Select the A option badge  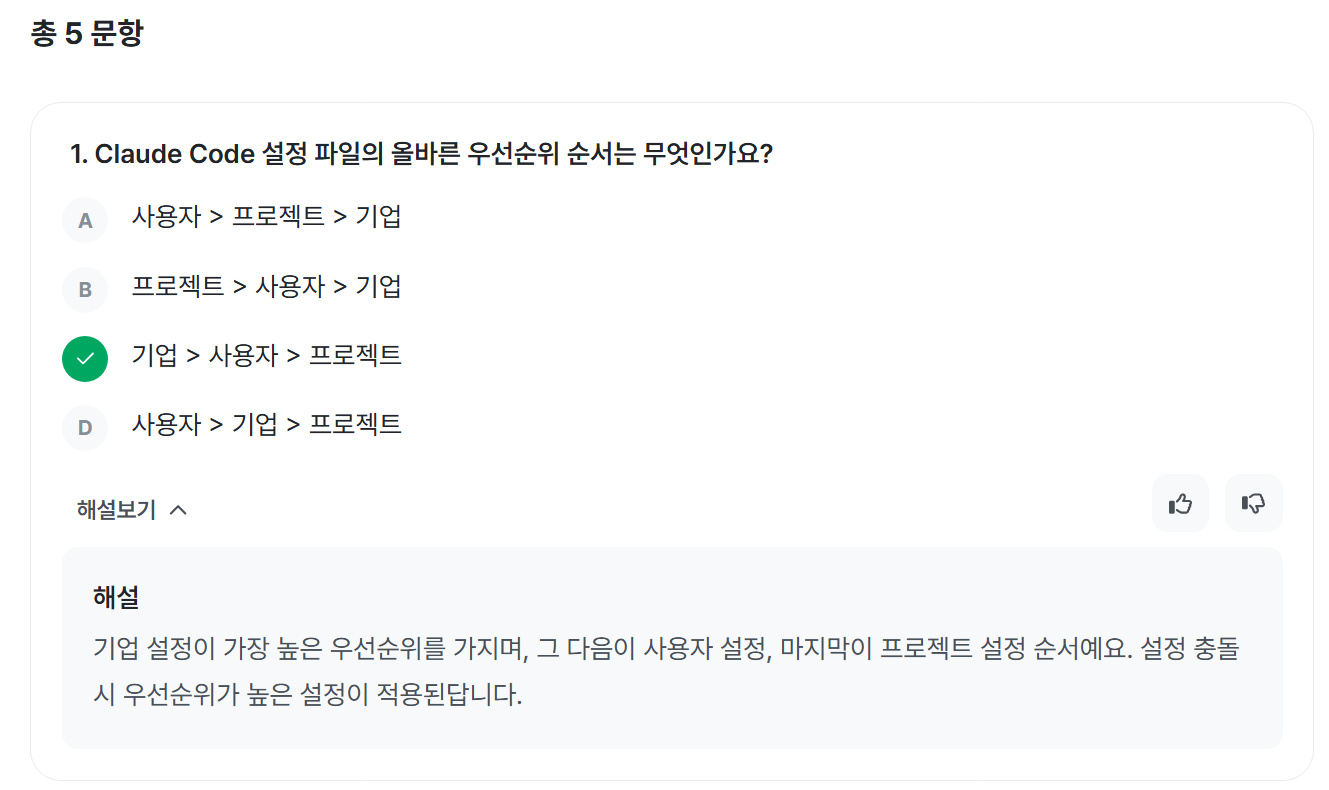85,220
